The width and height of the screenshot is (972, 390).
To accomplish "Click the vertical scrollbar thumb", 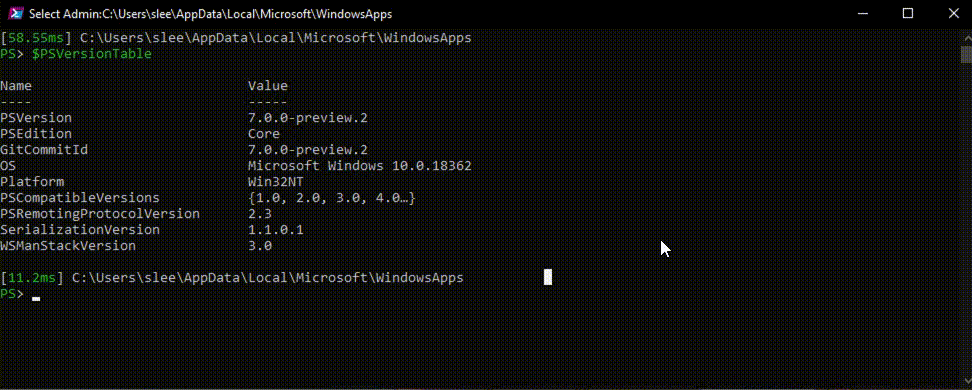I will 966,54.
